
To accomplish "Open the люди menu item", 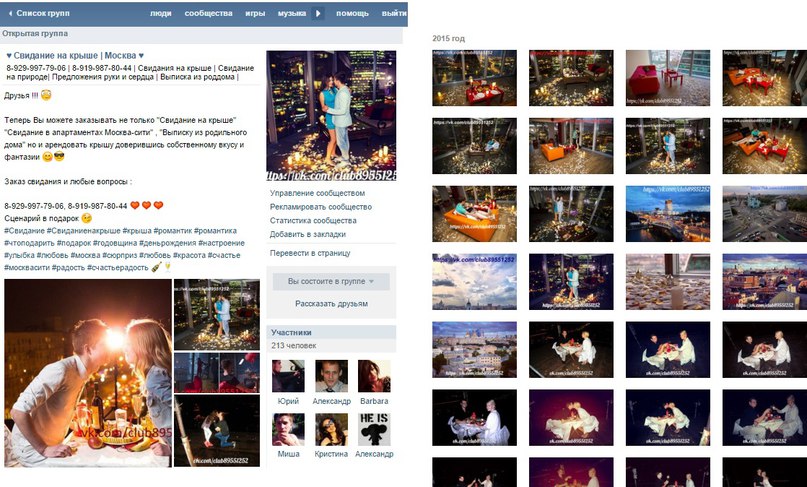I will coord(161,13).
